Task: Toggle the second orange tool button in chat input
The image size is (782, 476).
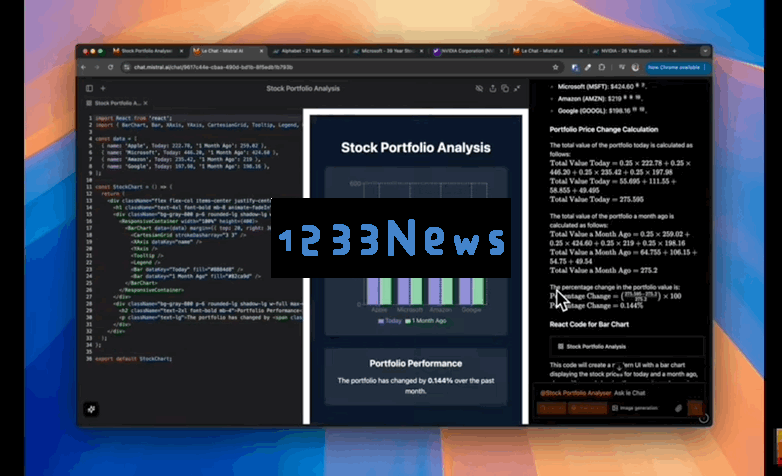Action: tap(587, 408)
